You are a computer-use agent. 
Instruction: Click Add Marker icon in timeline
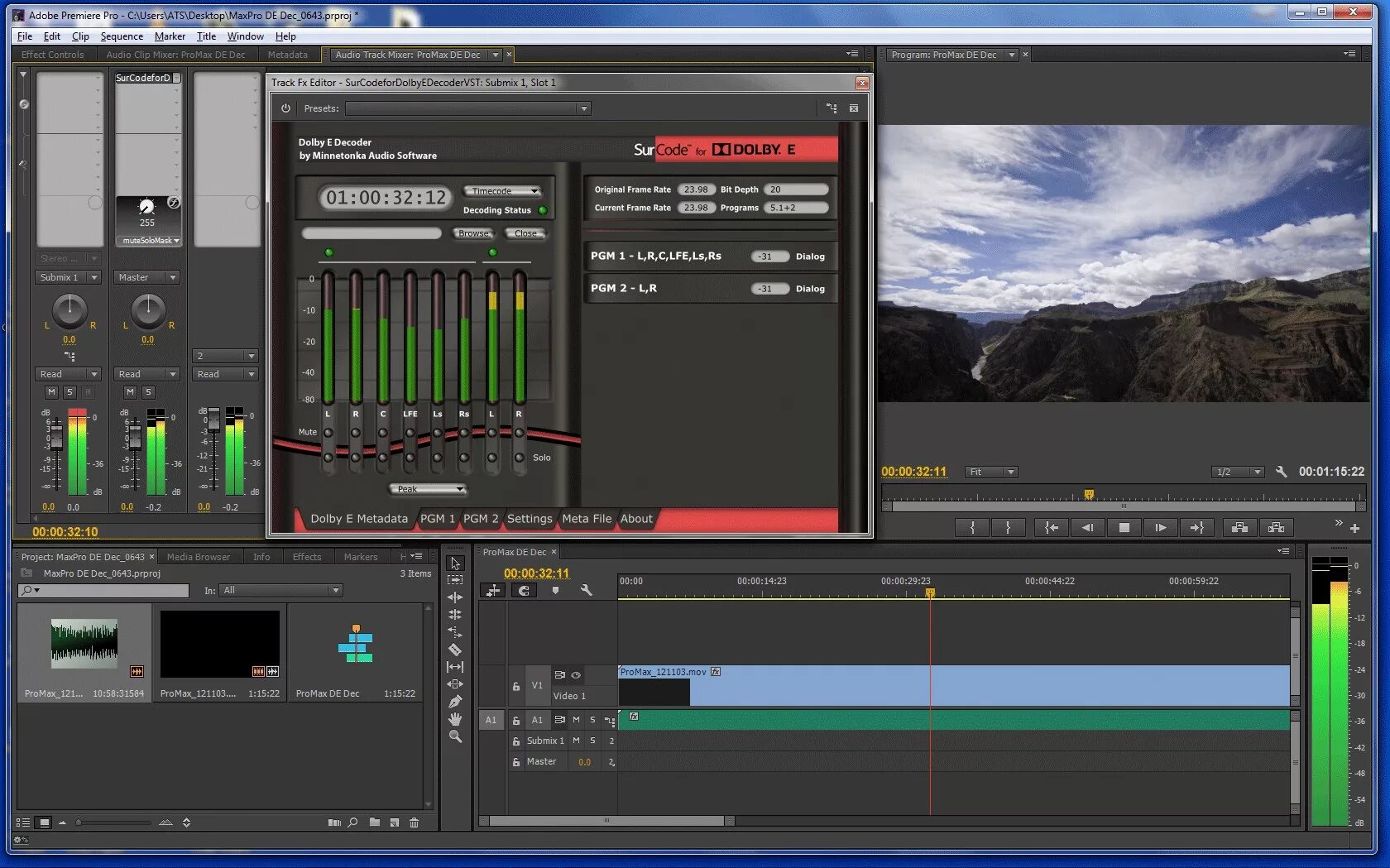click(555, 590)
